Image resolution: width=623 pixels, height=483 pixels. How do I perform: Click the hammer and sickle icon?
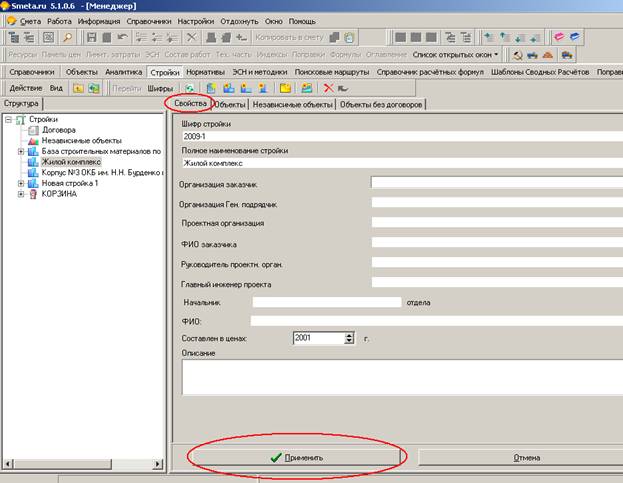point(517,55)
